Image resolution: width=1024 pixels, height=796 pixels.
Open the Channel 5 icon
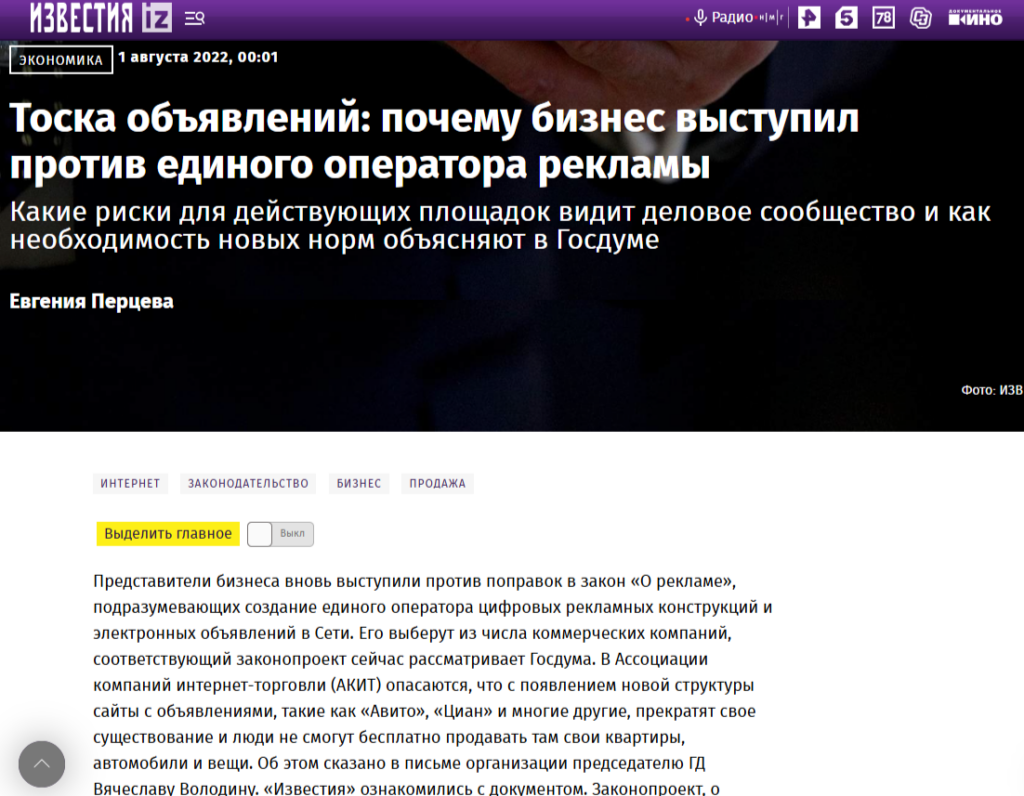[x=847, y=17]
